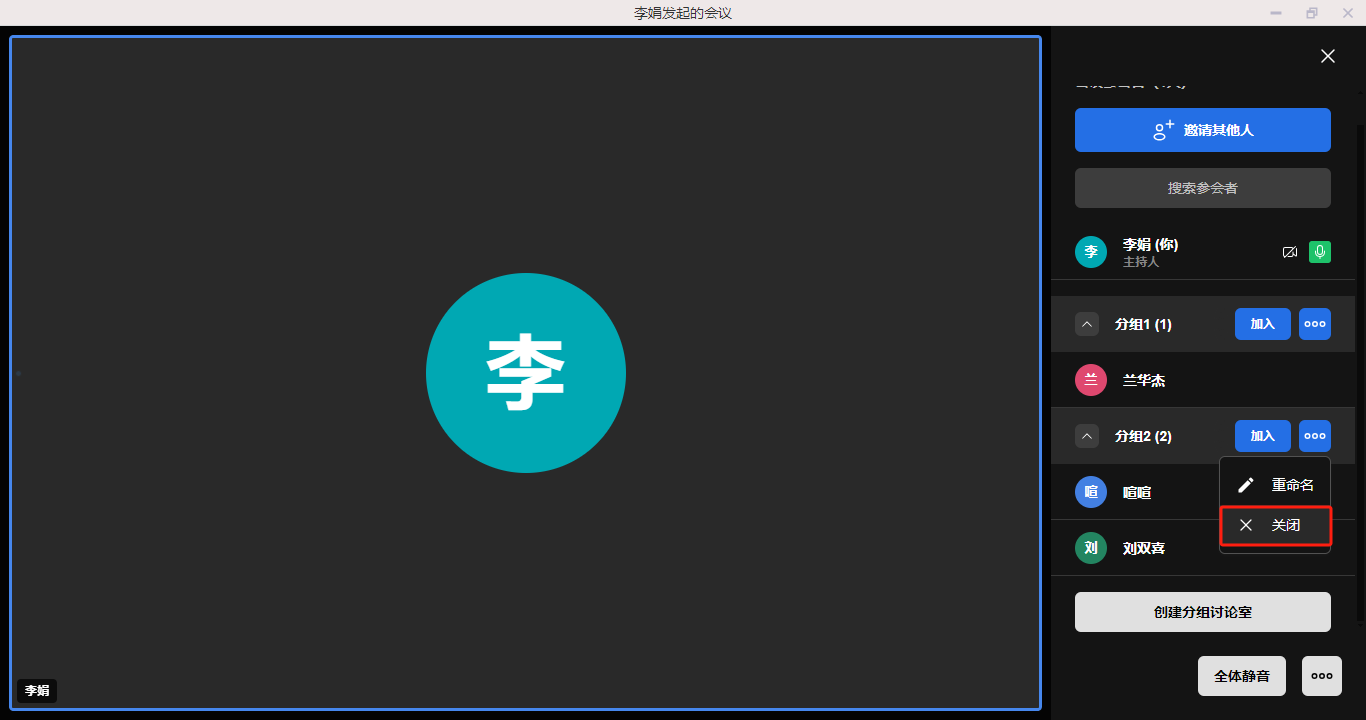Viewport: 1366px width, 720px height.
Task: Collapse the 分组1 breakout room
Action: [1087, 324]
